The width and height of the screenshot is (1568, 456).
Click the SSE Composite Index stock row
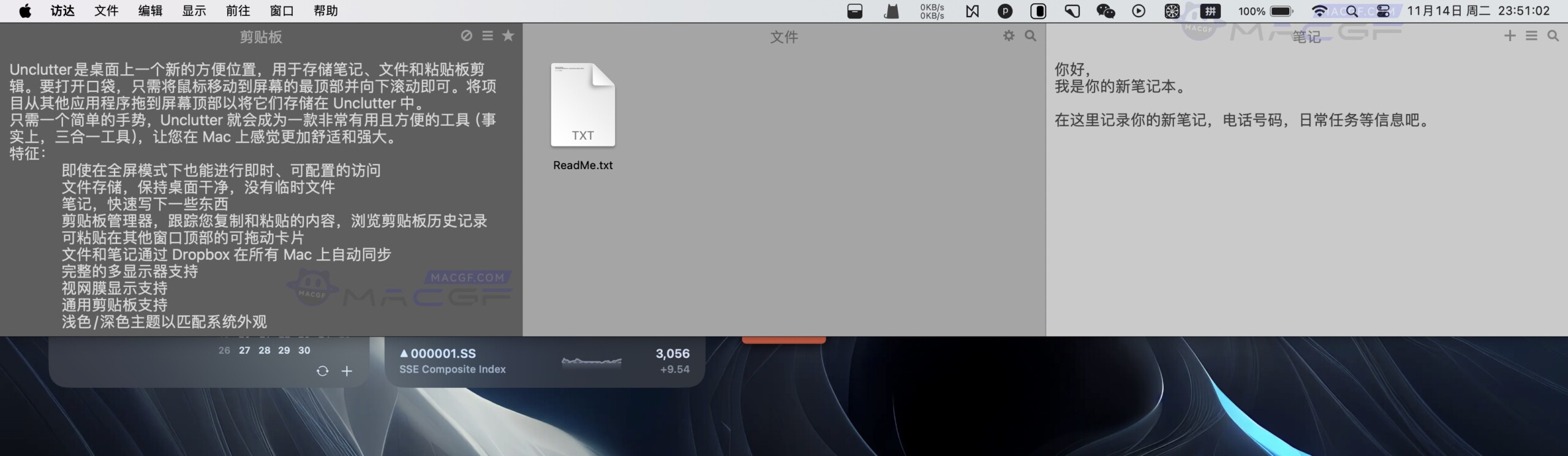click(x=544, y=361)
